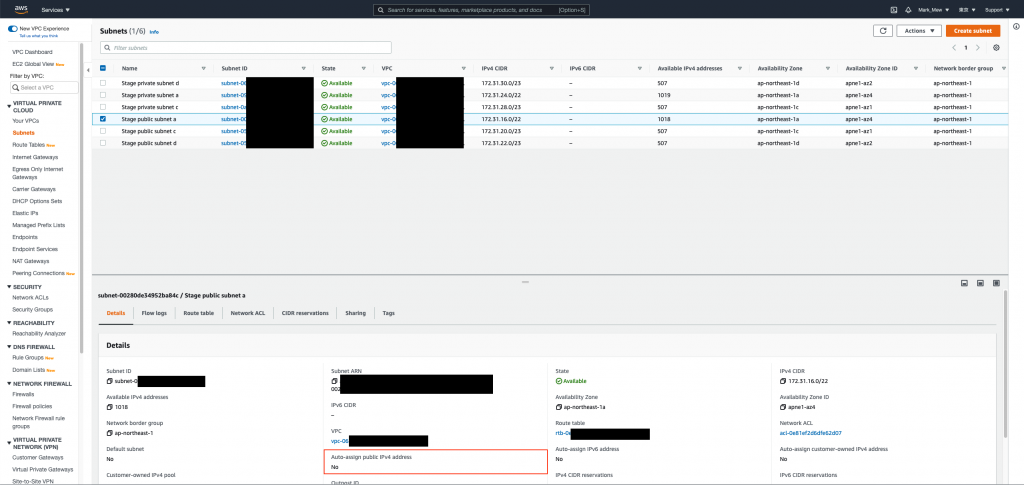Image resolution: width=1024 pixels, height=485 pixels.
Task: Open the Network ACL link acl-0e81ef2d6dfe62d07
Action: 810,433
